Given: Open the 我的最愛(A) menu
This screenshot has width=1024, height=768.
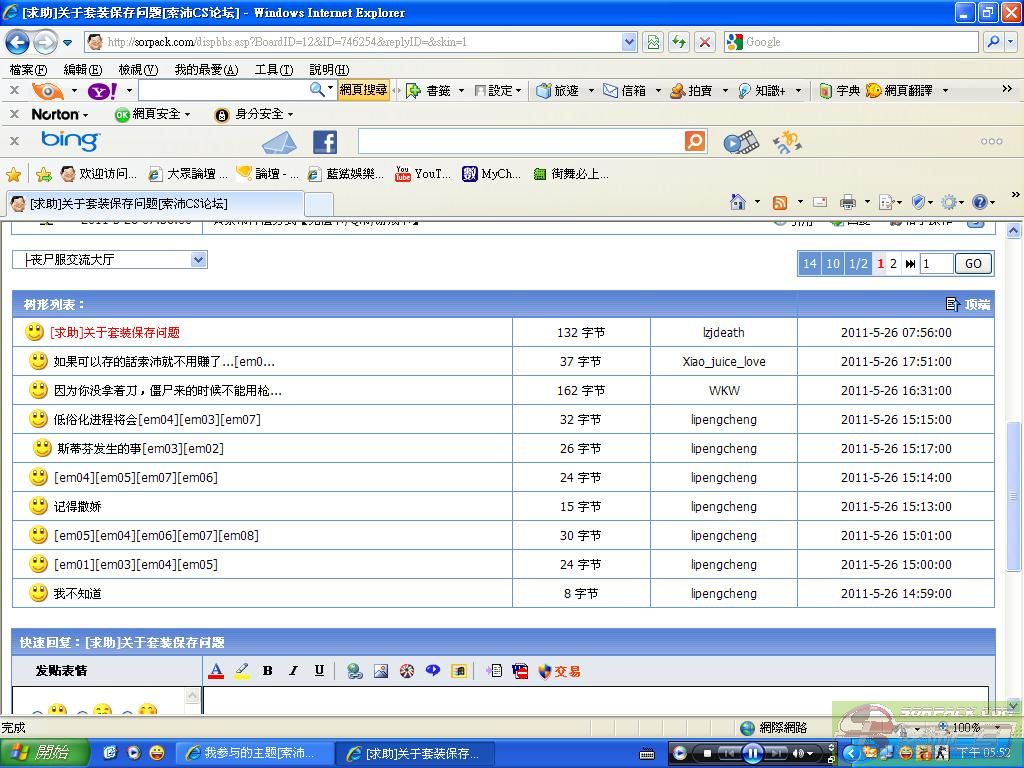Looking at the screenshot, I should point(206,70).
